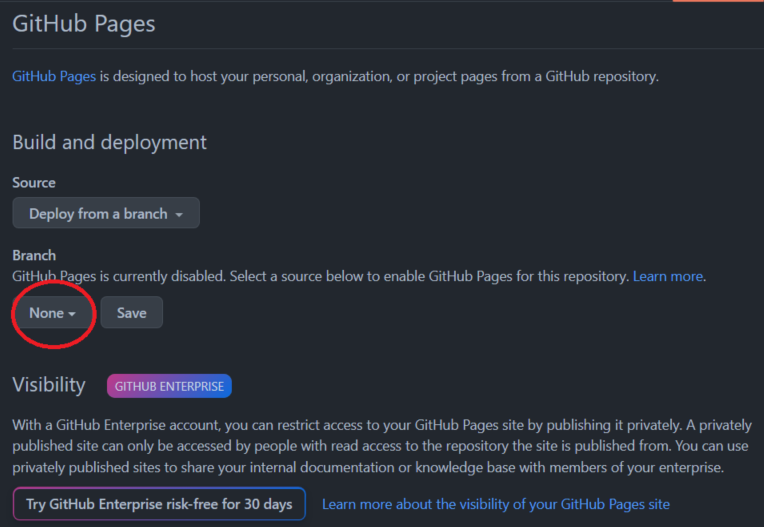Select the Visibility section heading
The height and width of the screenshot is (527, 764).
coord(49,385)
